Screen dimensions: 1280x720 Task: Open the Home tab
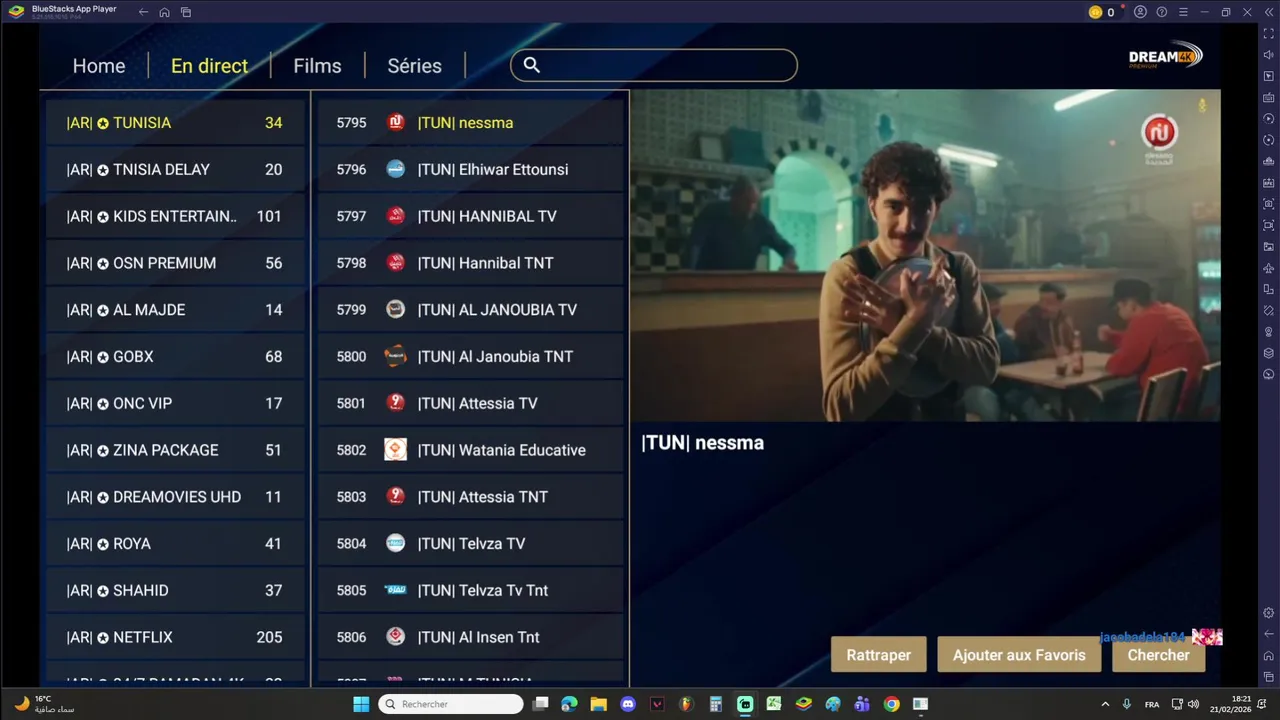(99, 66)
